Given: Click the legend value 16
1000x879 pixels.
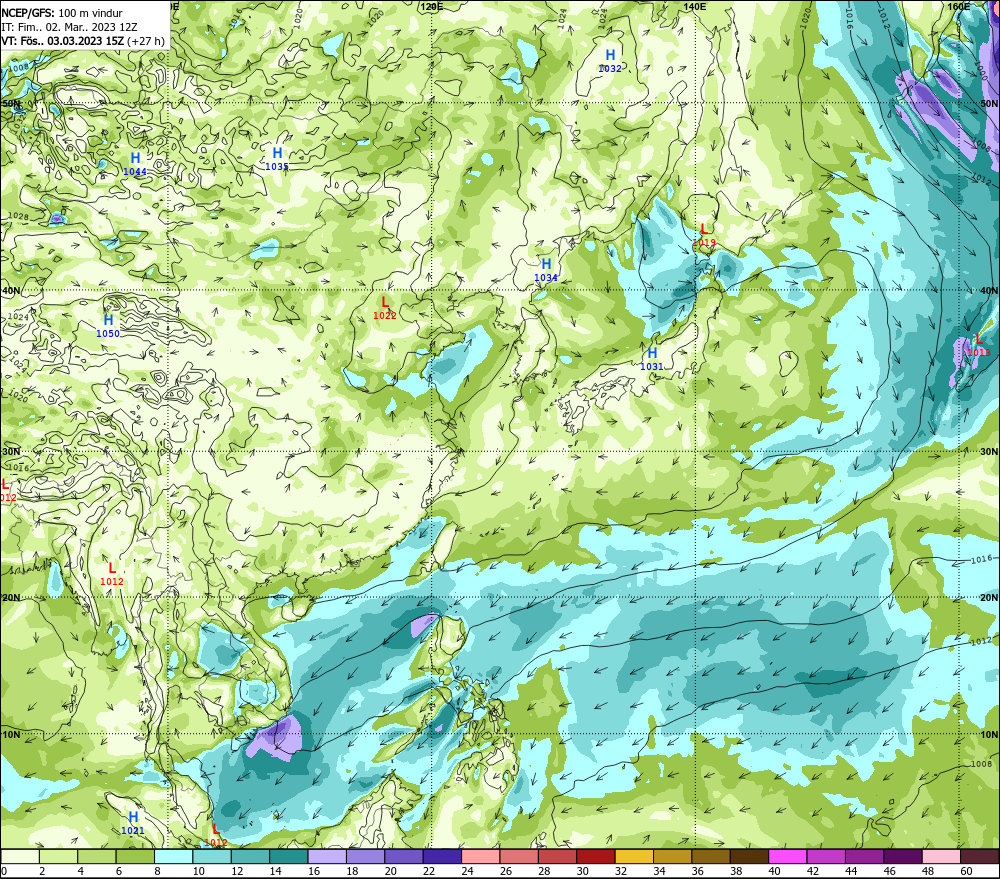Looking at the screenshot, I should pyautogui.click(x=313, y=871).
